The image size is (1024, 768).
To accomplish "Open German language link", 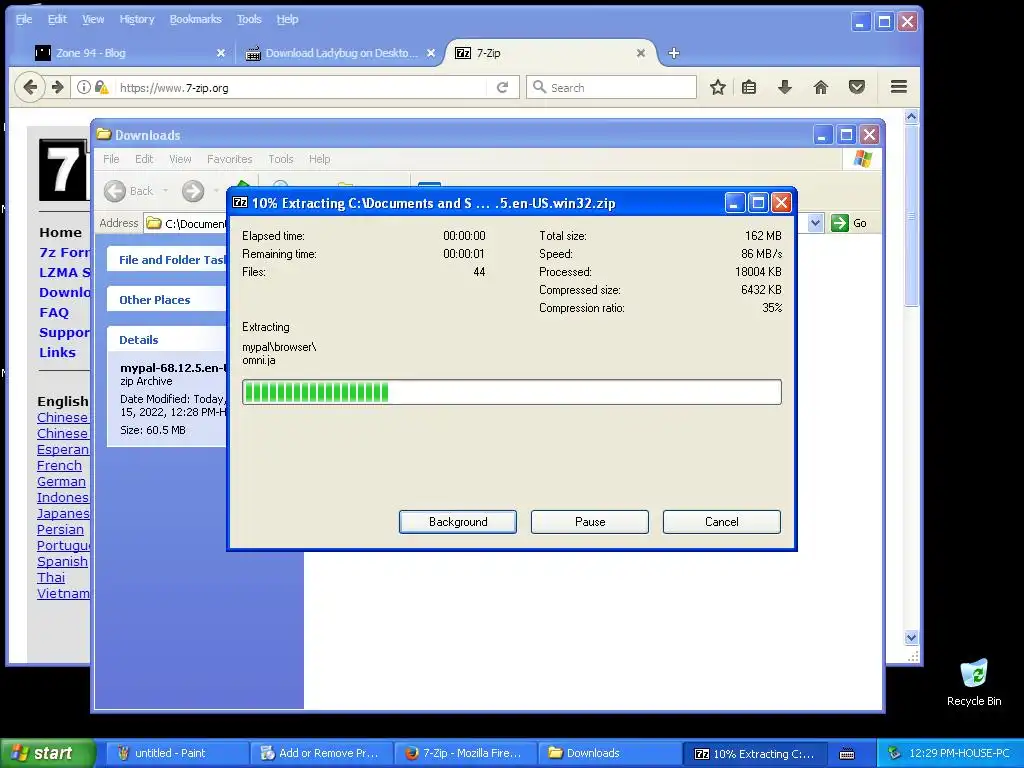I will pos(61,481).
